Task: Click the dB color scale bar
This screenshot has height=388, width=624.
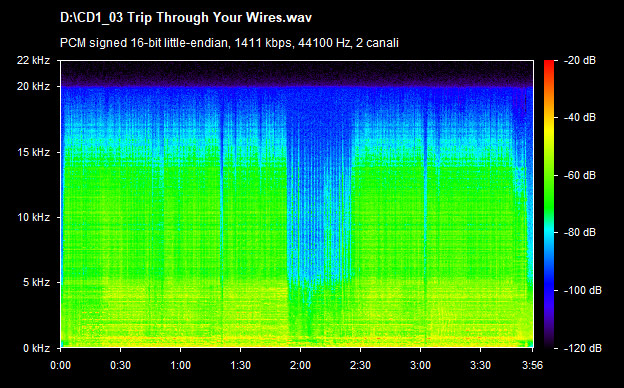Action: pos(549,205)
